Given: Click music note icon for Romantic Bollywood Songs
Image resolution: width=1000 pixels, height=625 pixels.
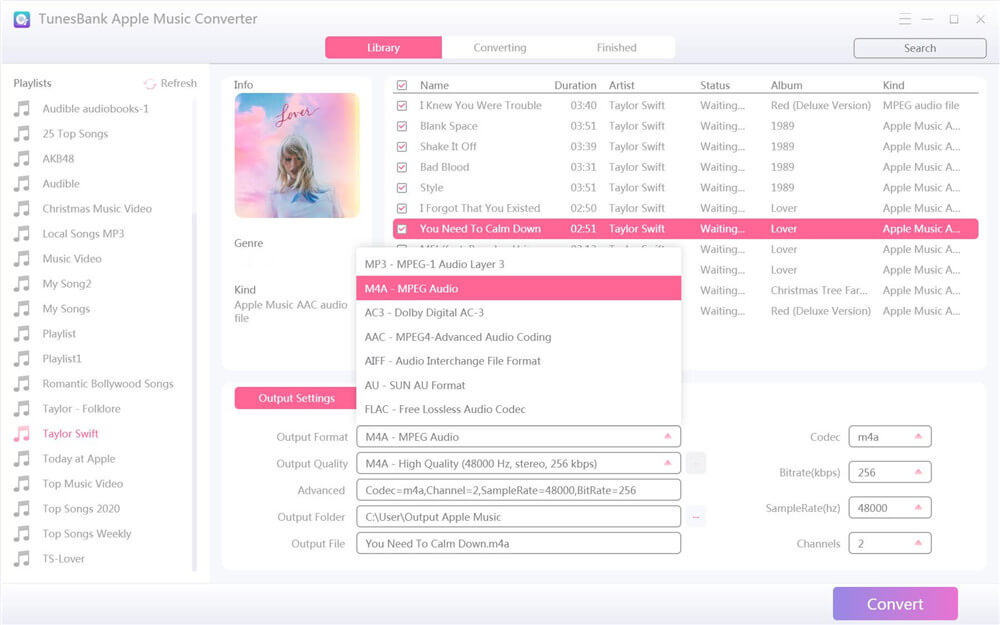Looking at the screenshot, I should click(x=22, y=384).
